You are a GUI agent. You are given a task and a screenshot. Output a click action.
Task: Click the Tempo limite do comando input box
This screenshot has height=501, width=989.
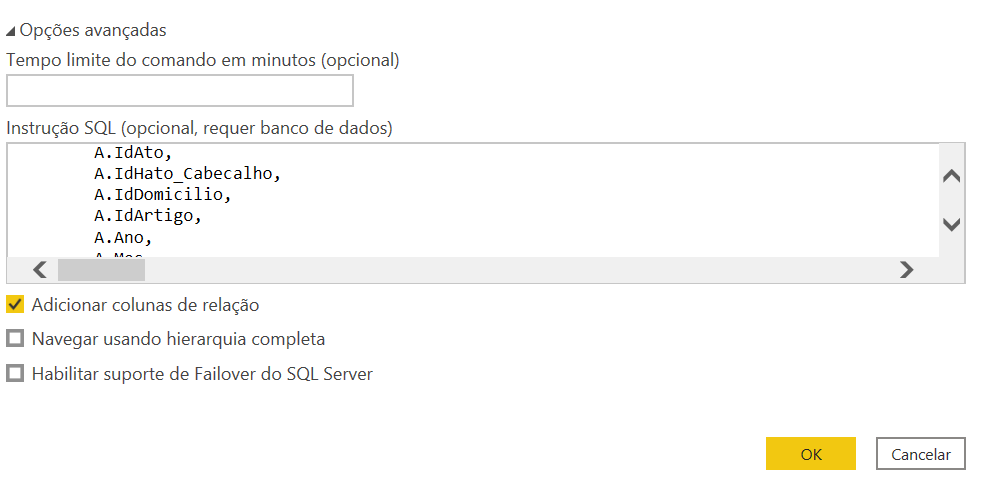click(180, 90)
